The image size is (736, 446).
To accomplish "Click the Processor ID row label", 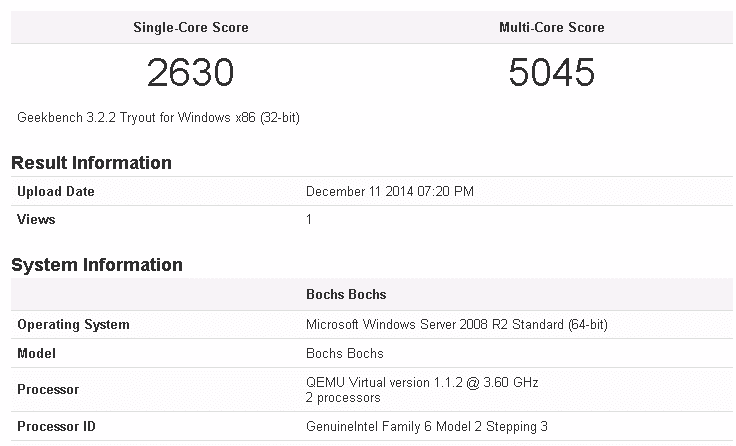I will point(57,427).
